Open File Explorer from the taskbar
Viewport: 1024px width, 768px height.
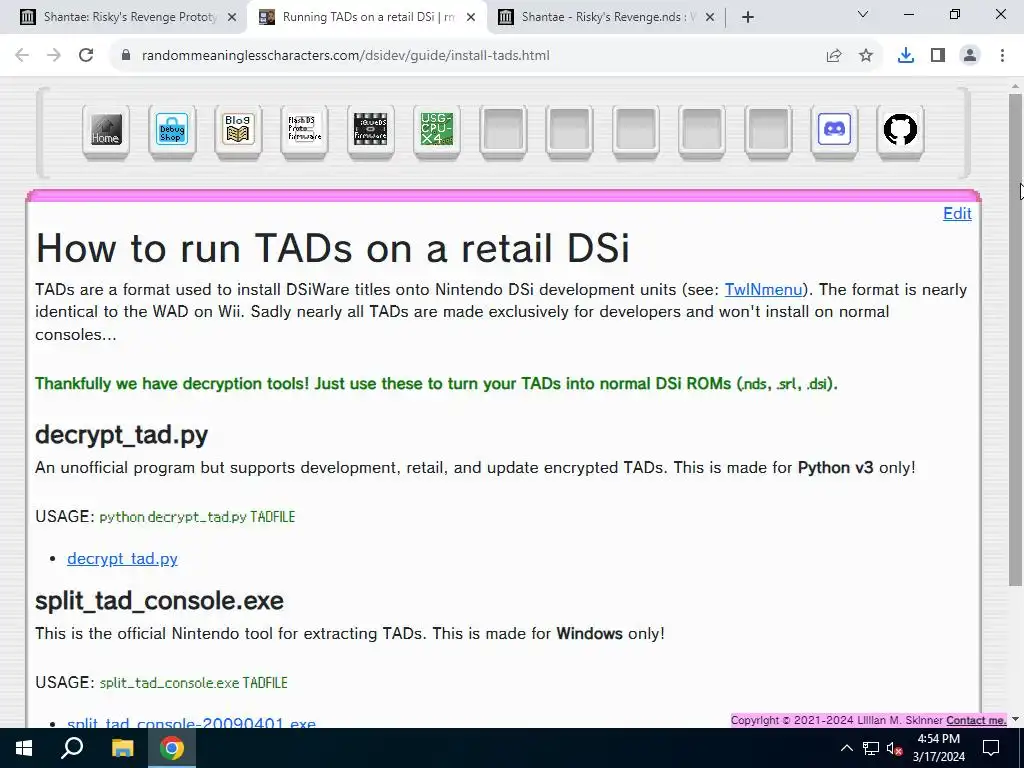tap(122, 748)
